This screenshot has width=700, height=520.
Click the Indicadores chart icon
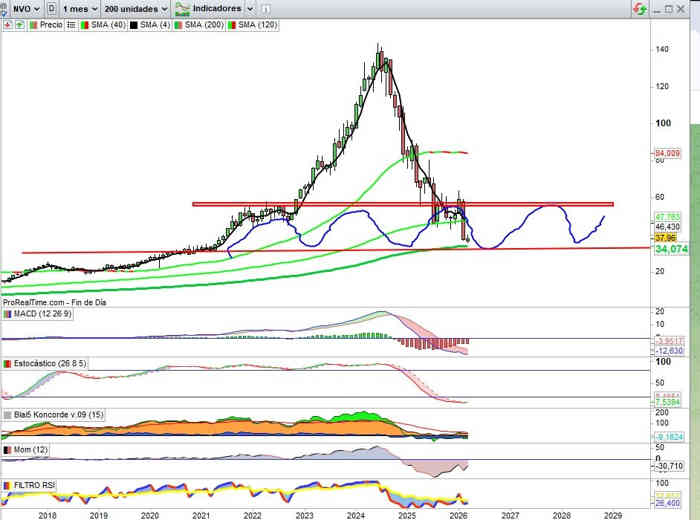tap(183, 8)
